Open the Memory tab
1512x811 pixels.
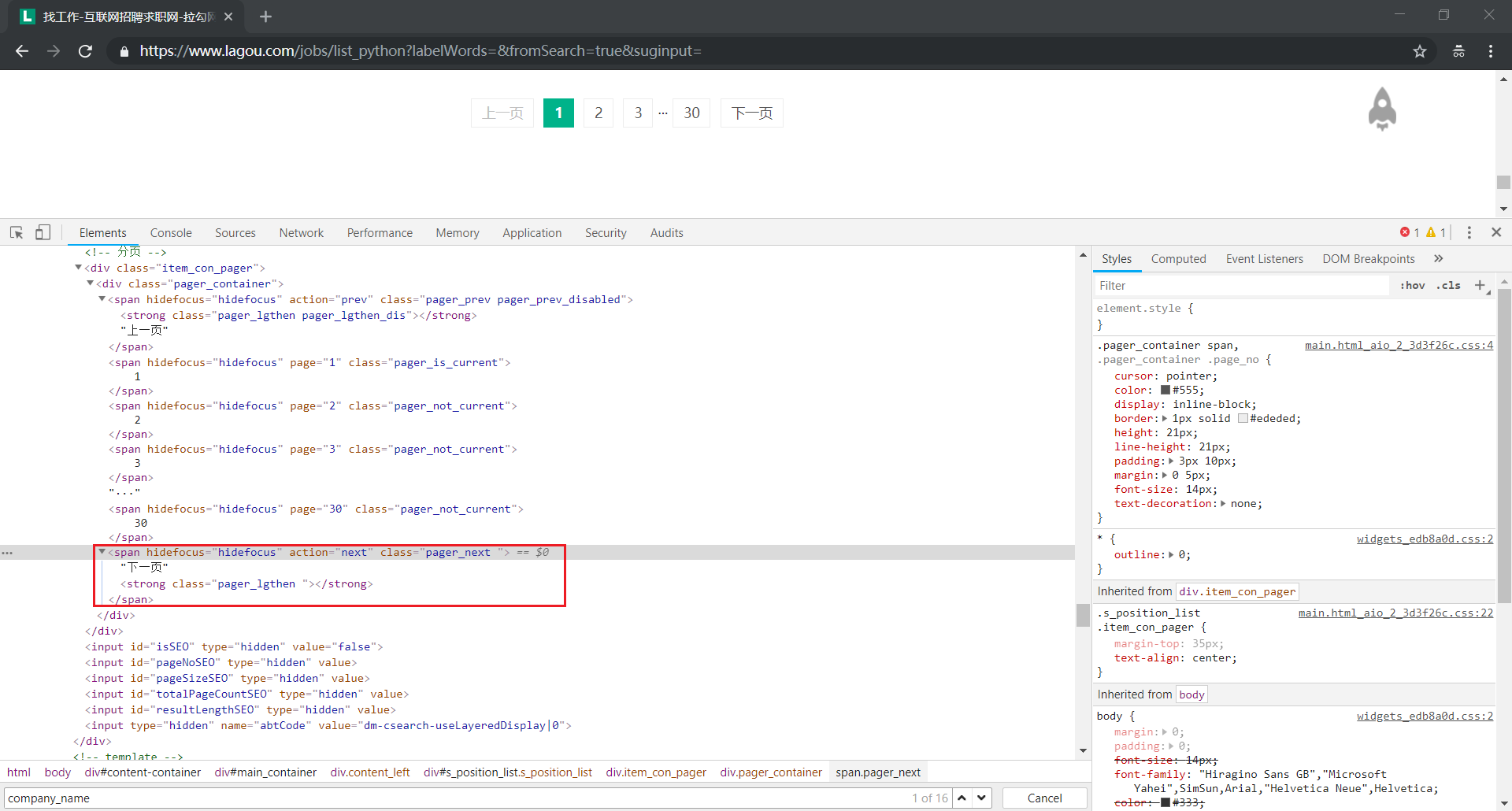458,232
